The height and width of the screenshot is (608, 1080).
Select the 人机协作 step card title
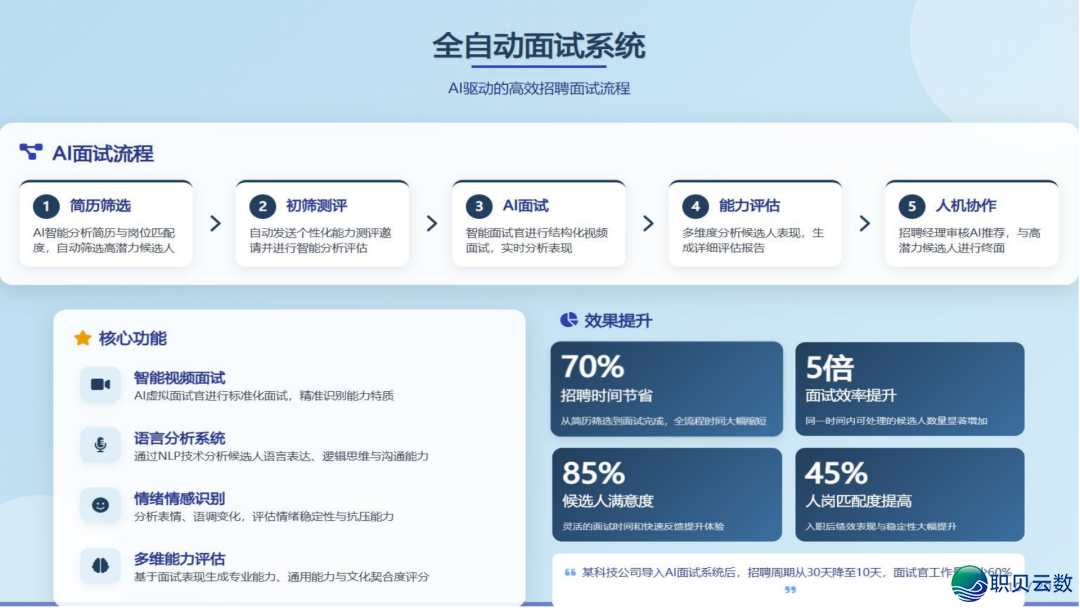[x=965, y=205]
